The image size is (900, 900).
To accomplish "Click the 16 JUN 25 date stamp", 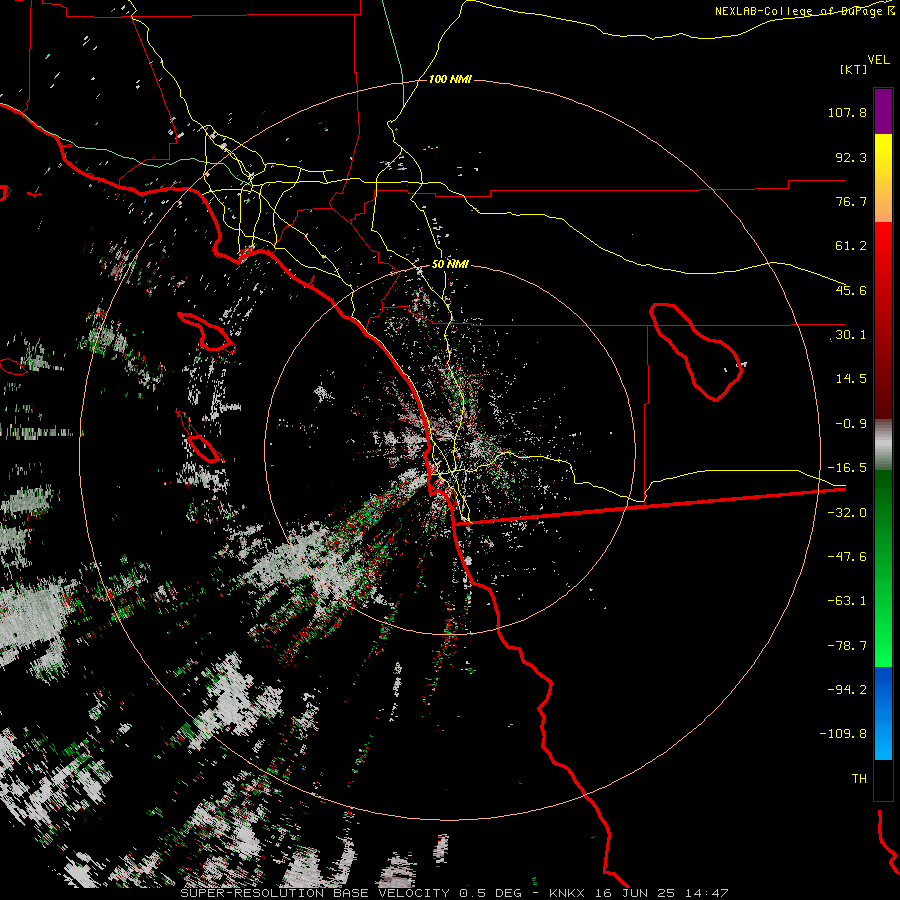I will (634, 893).
